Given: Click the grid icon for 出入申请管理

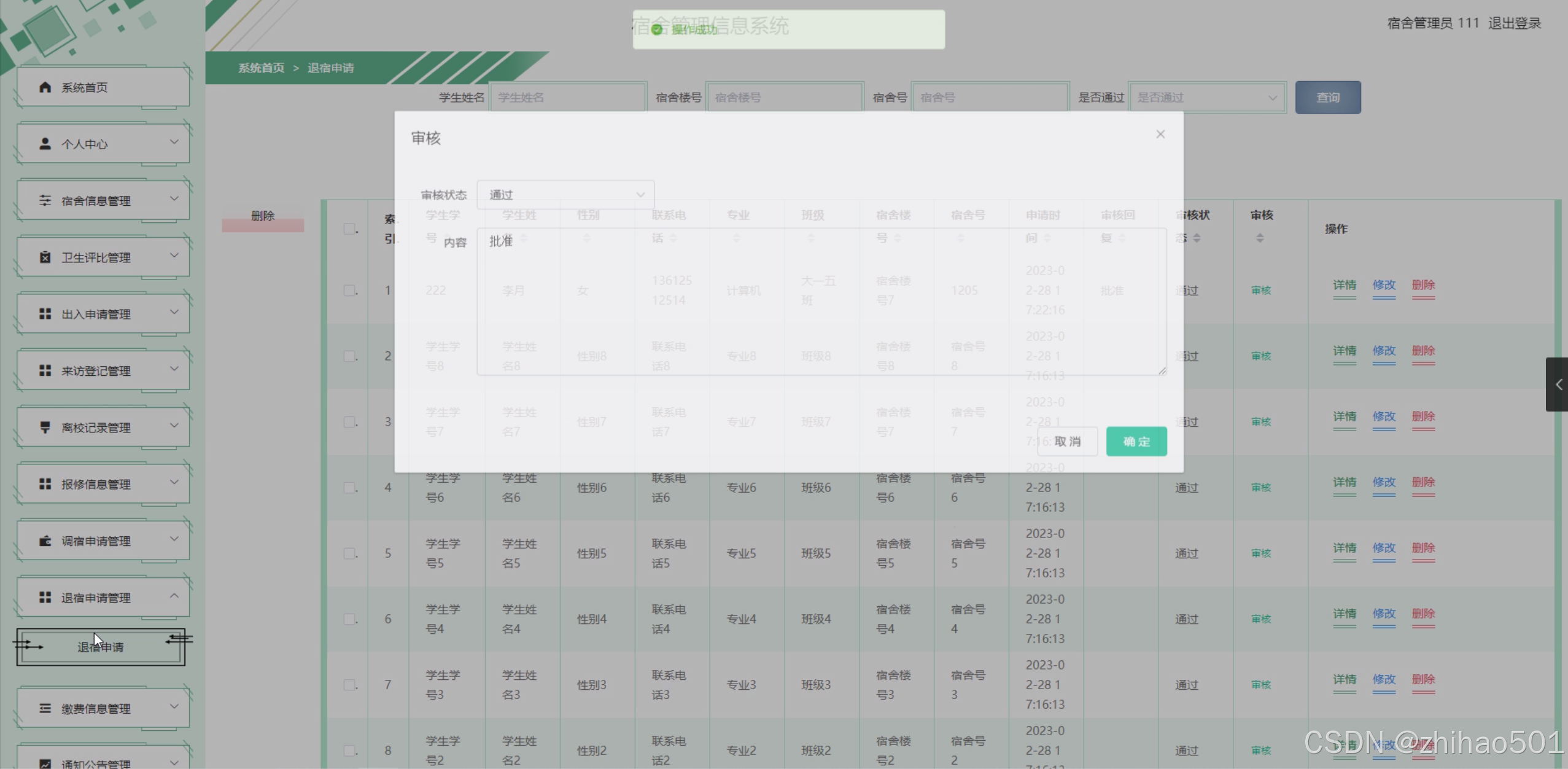Looking at the screenshot, I should [x=45, y=314].
